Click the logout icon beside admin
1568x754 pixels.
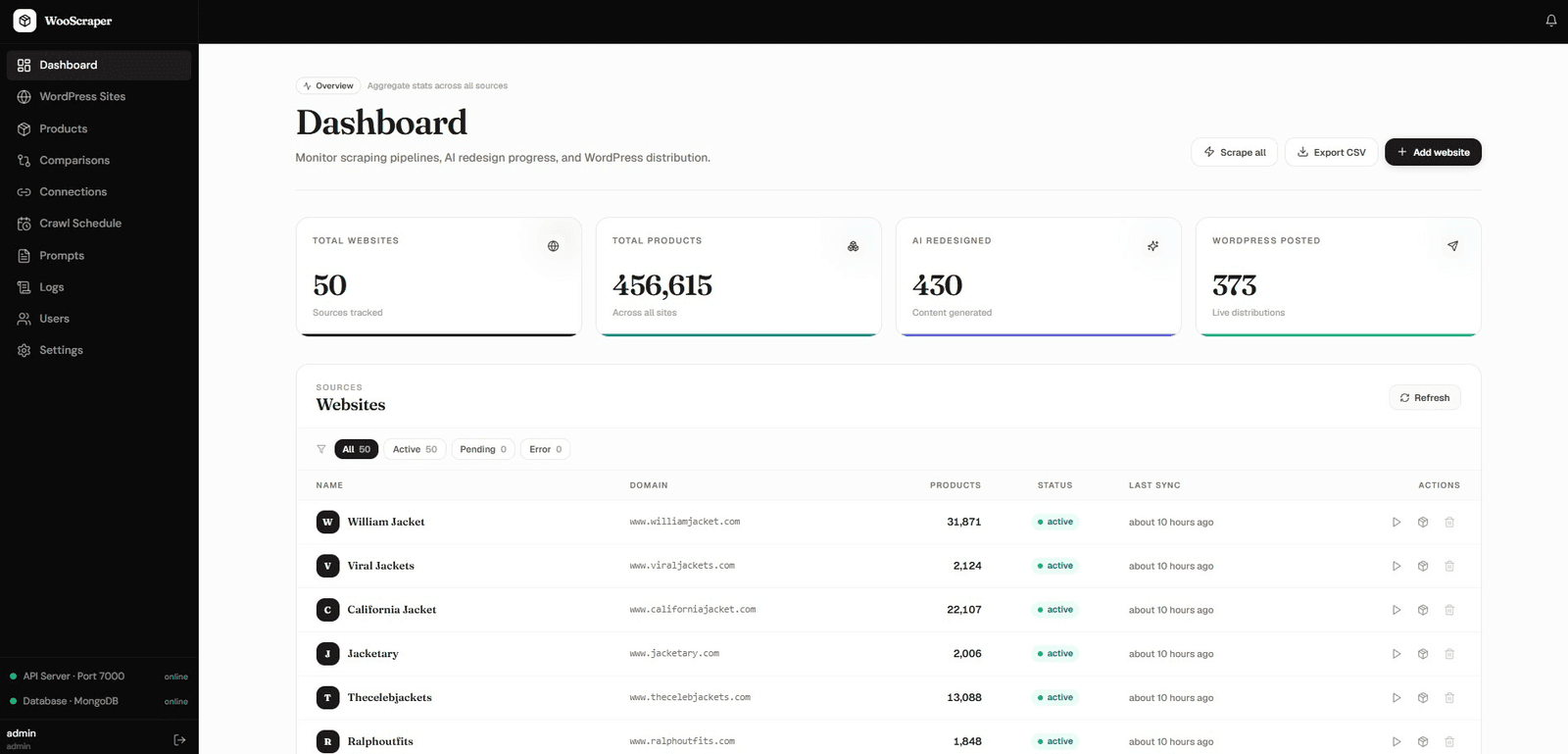tap(179, 739)
